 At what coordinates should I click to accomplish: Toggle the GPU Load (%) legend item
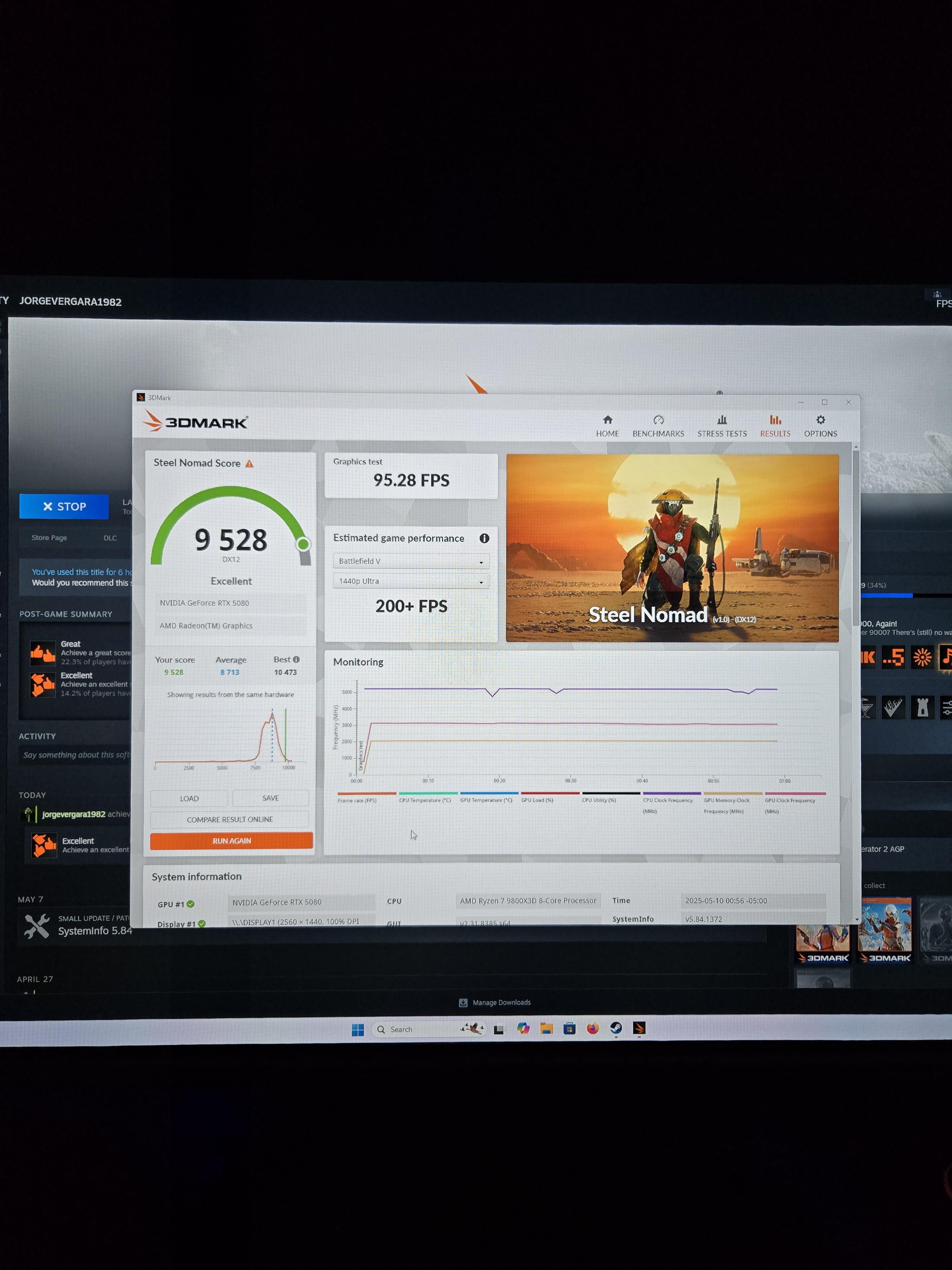[550, 798]
